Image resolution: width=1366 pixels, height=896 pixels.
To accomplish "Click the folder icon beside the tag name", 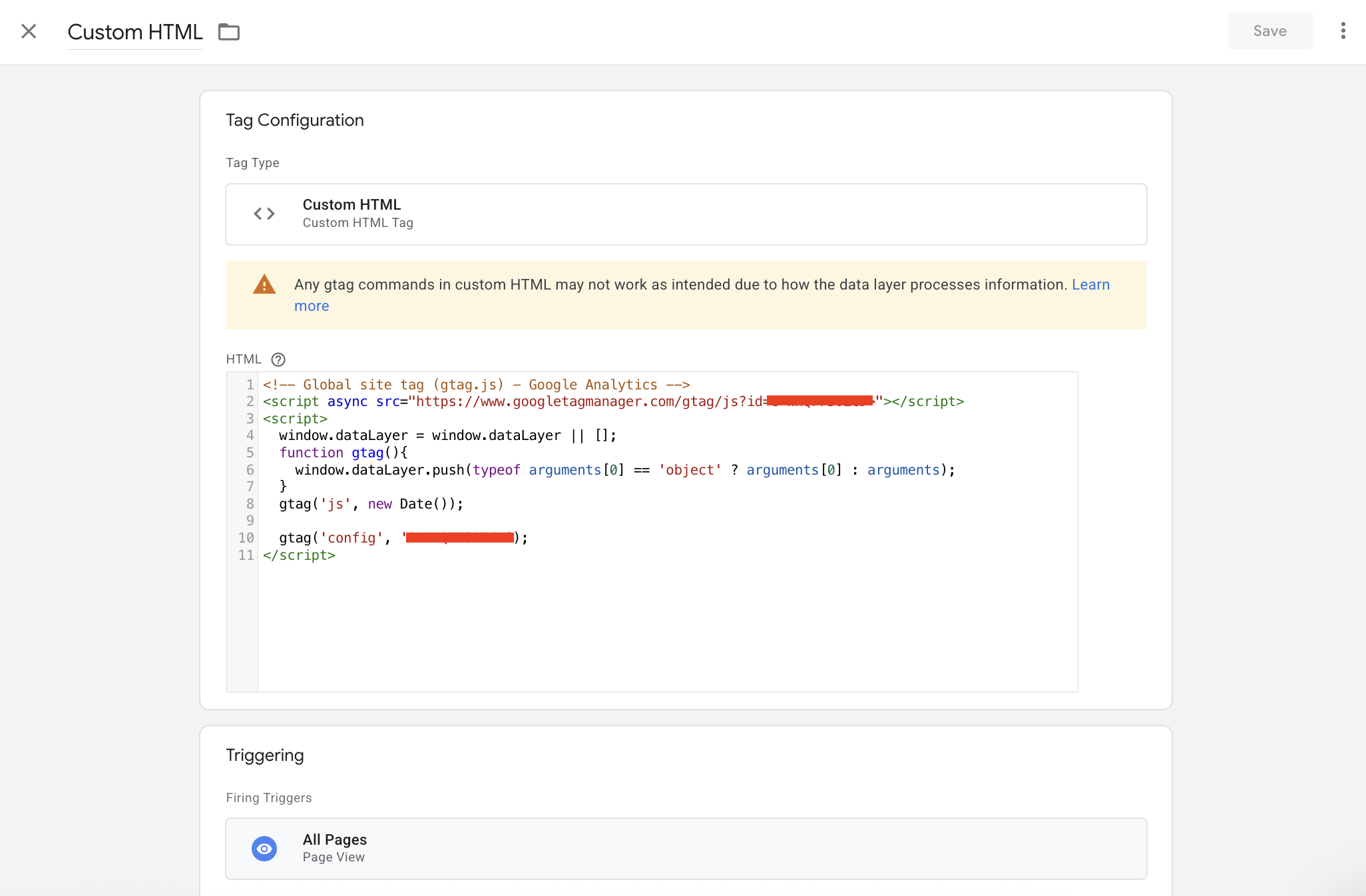I will coord(229,32).
